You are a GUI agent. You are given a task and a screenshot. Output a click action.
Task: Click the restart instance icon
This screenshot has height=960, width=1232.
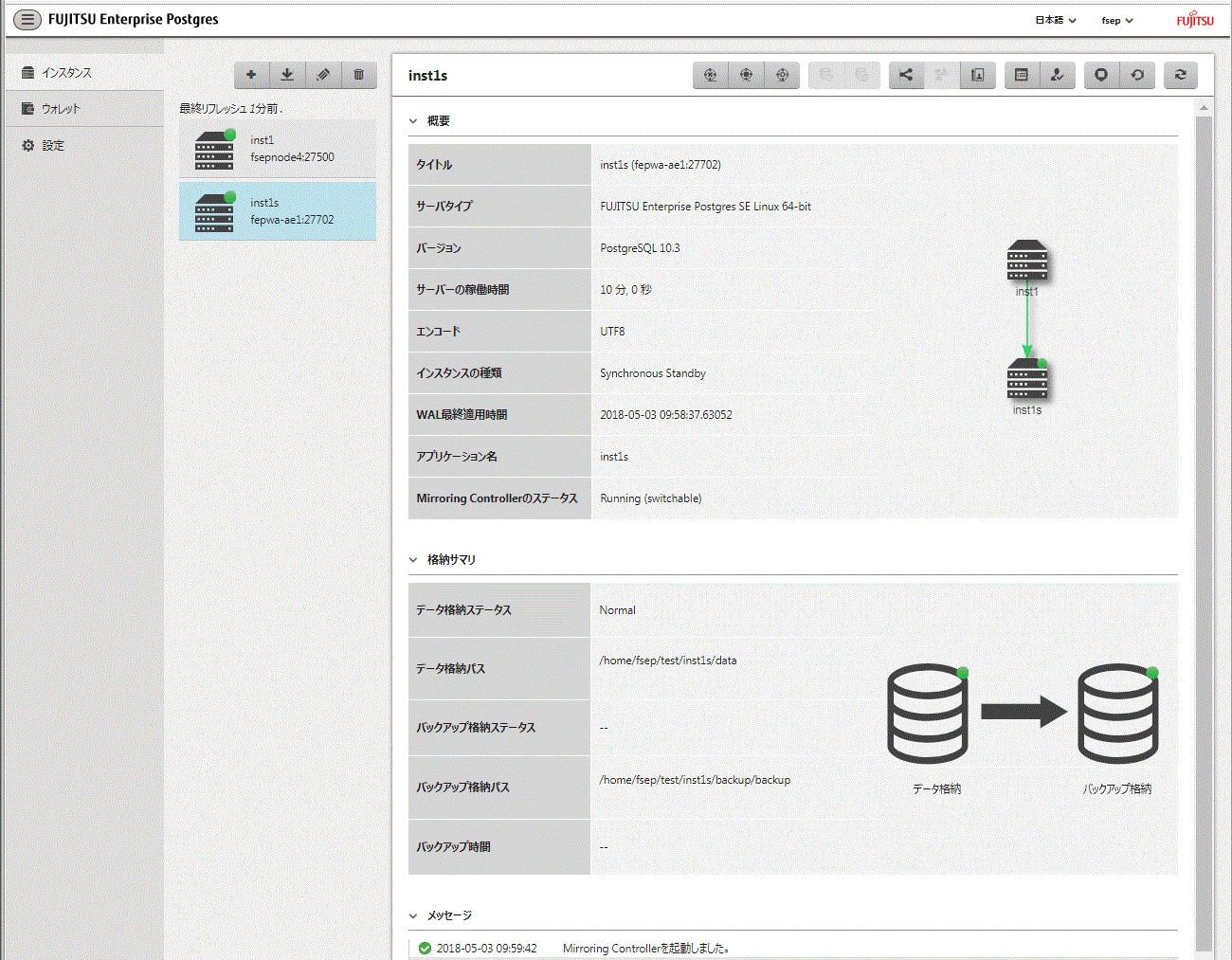(1137, 75)
